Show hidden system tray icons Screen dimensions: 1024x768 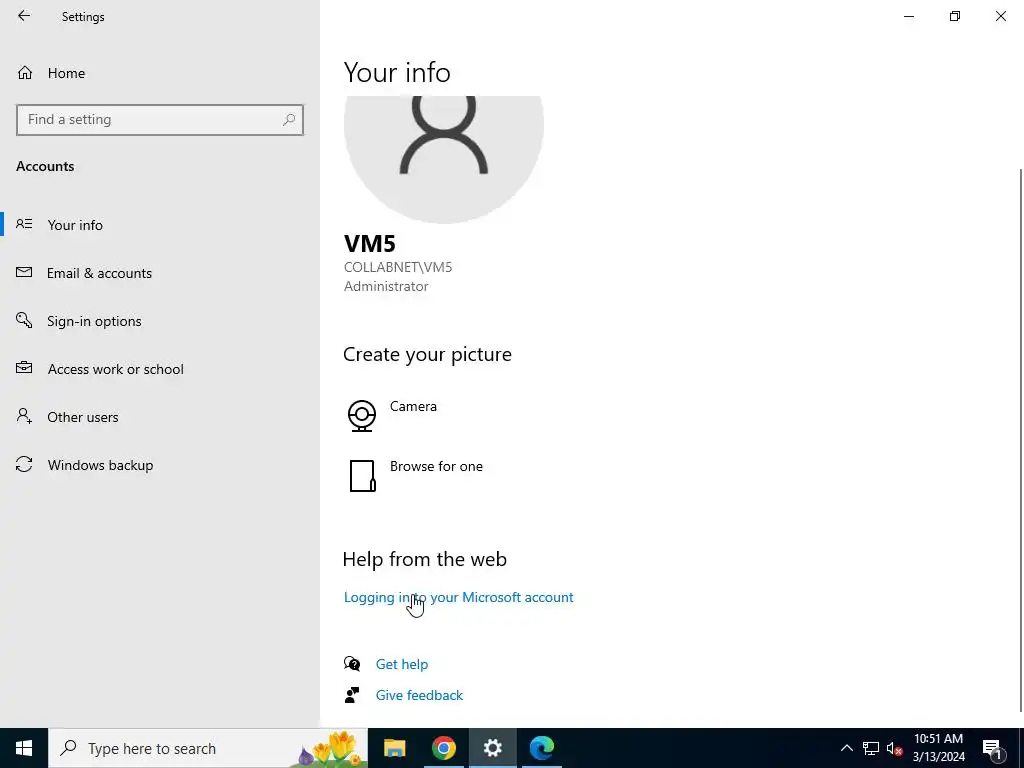[846, 748]
